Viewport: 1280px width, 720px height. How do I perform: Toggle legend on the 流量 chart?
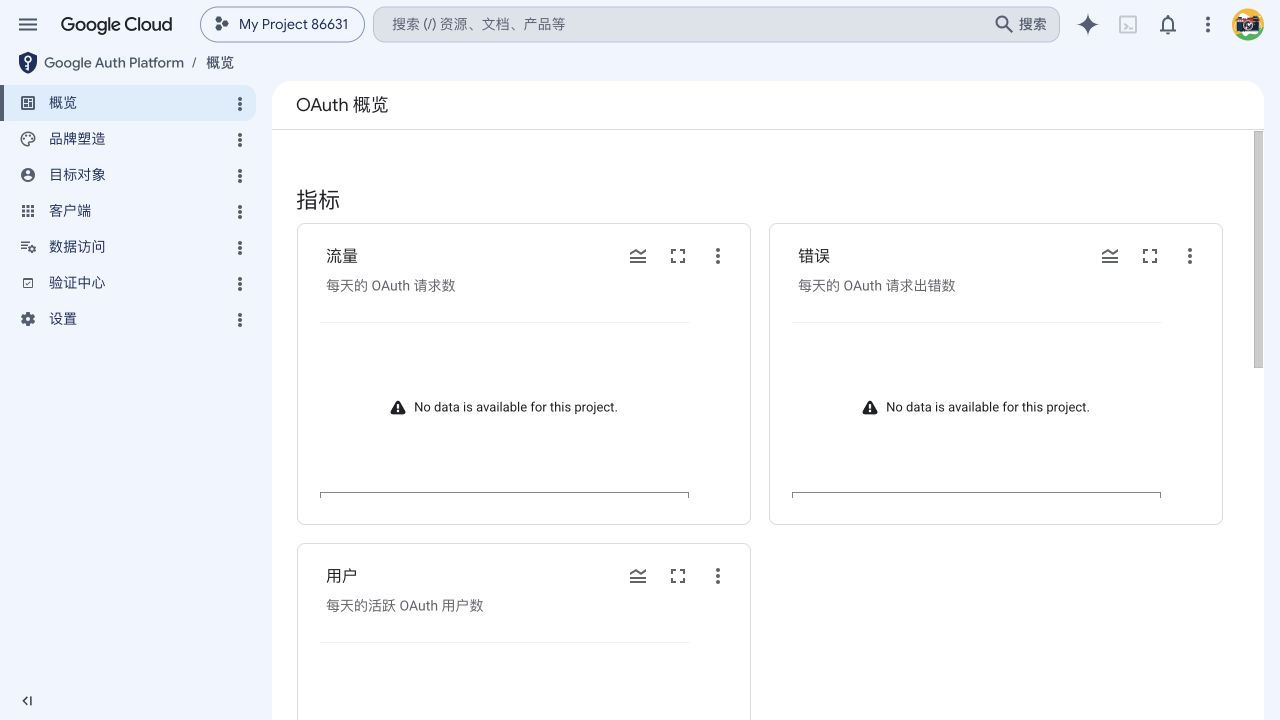(x=638, y=256)
